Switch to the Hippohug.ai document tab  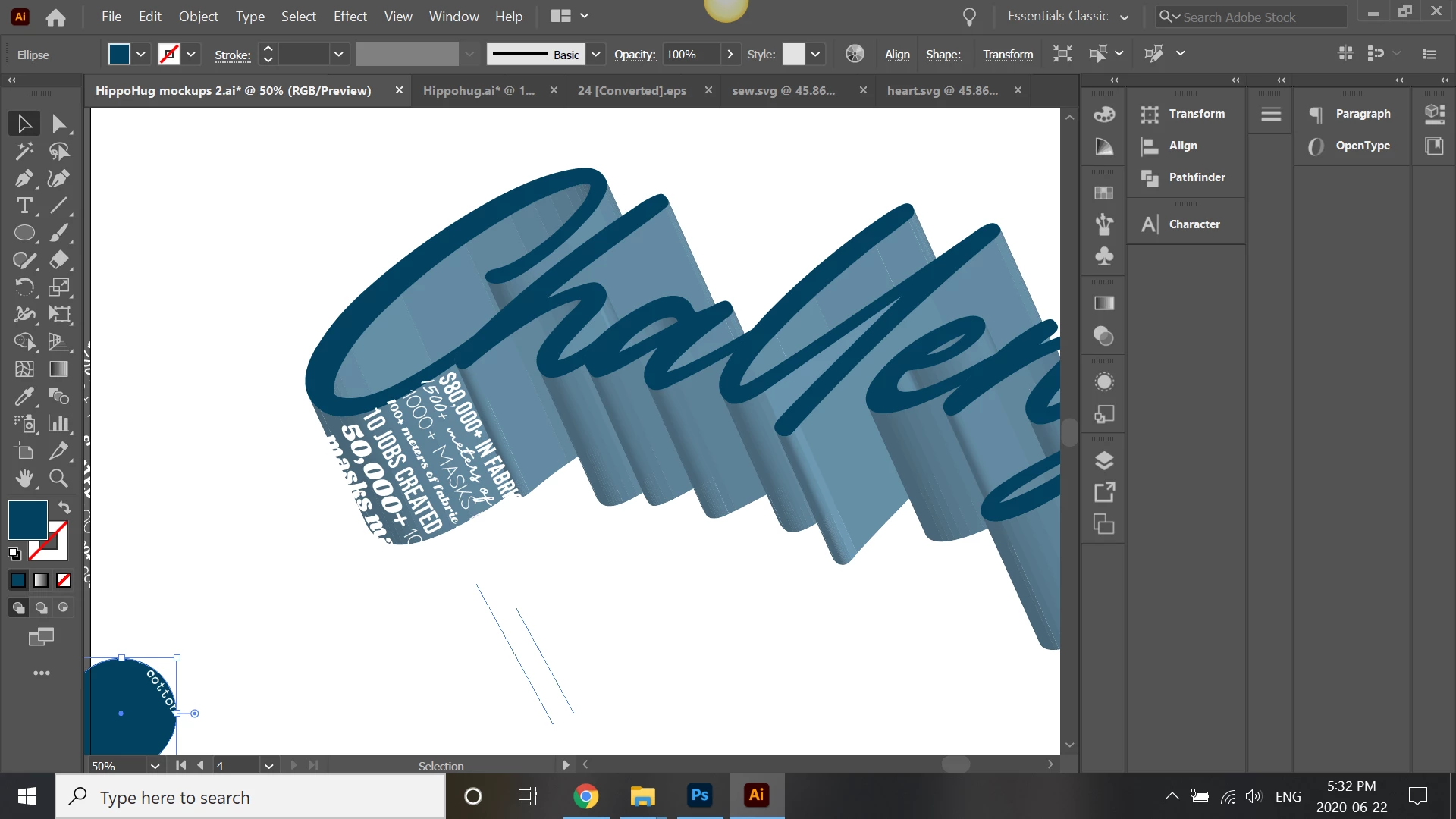[x=479, y=90]
